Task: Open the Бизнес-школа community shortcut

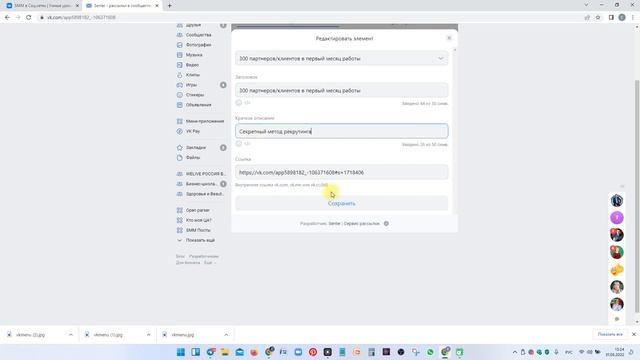Action: tap(201, 184)
